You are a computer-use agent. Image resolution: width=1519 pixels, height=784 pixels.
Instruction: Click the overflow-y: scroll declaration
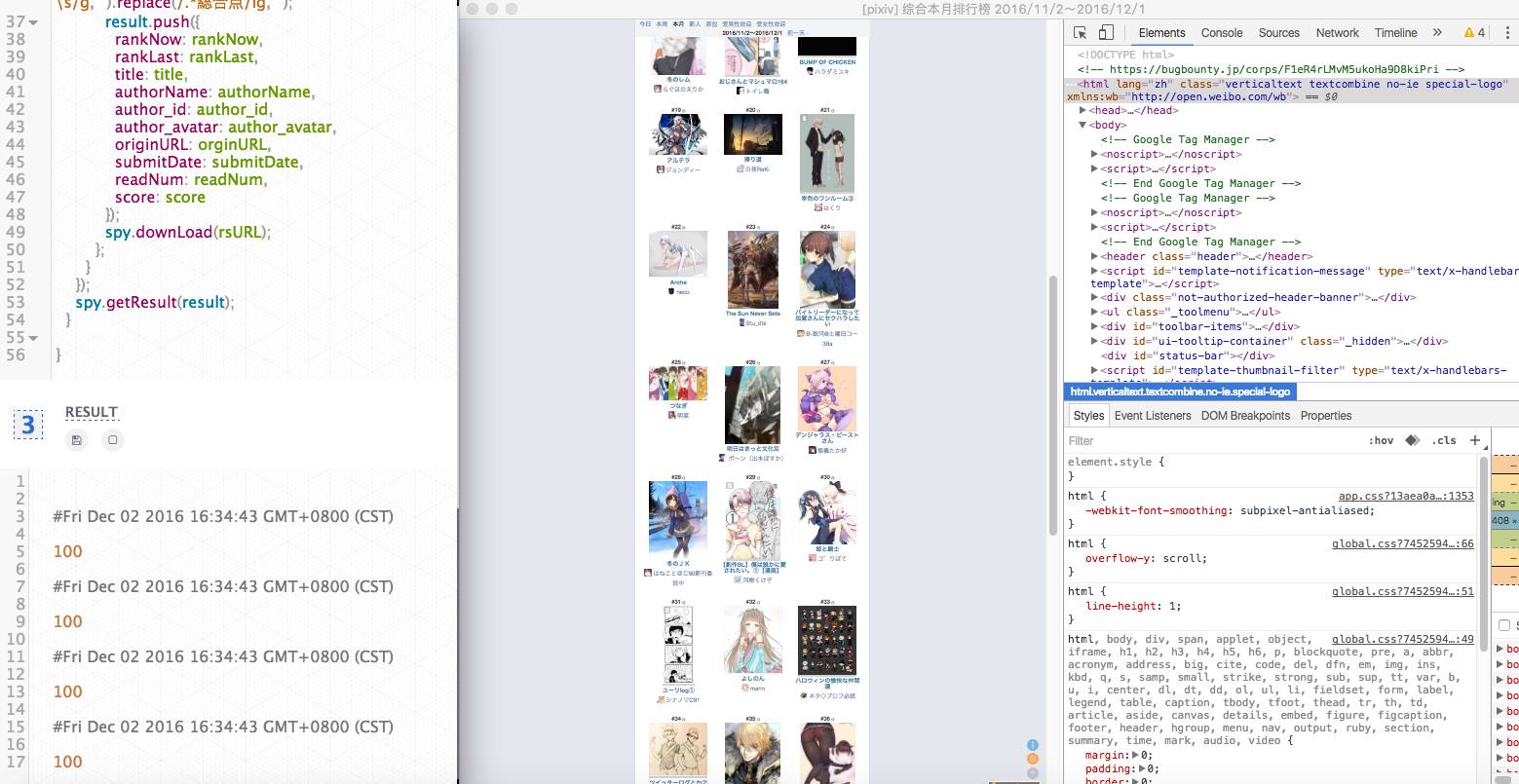click(1146, 558)
